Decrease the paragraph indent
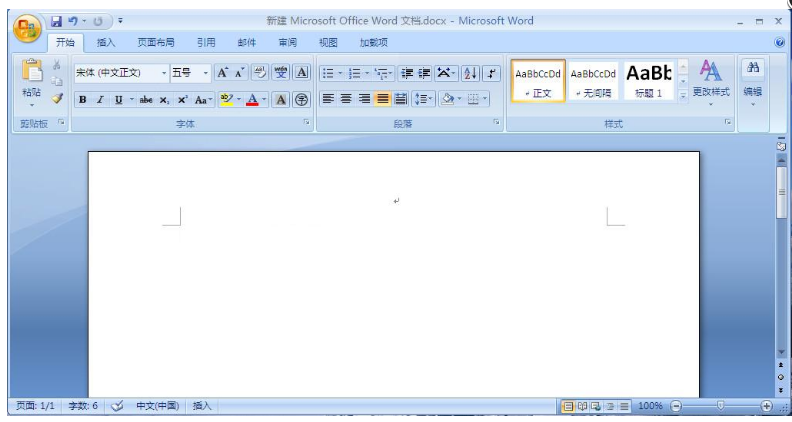The height and width of the screenshot is (422, 792). point(407,73)
